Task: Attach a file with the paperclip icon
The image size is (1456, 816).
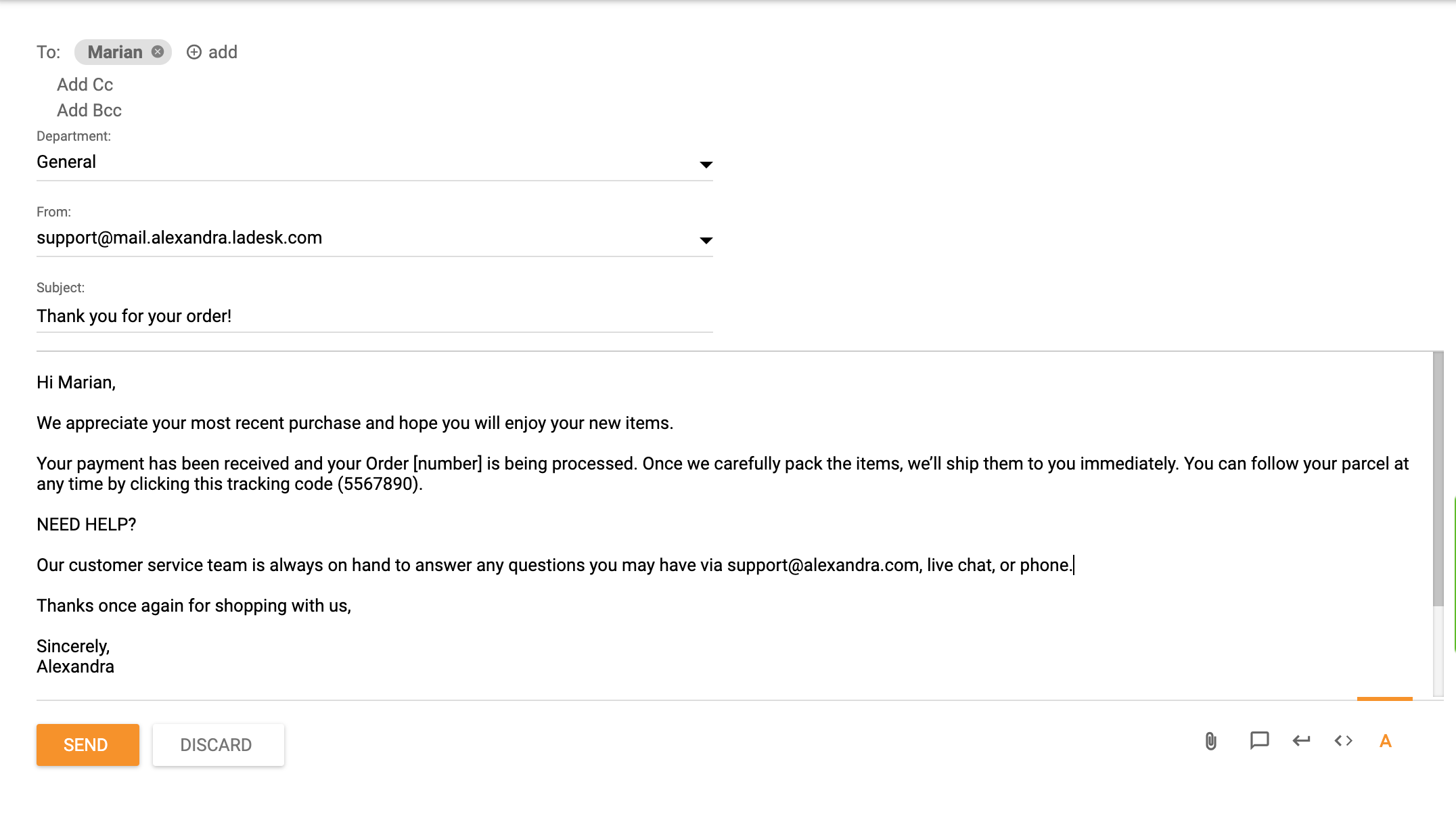Action: [x=1211, y=742]
